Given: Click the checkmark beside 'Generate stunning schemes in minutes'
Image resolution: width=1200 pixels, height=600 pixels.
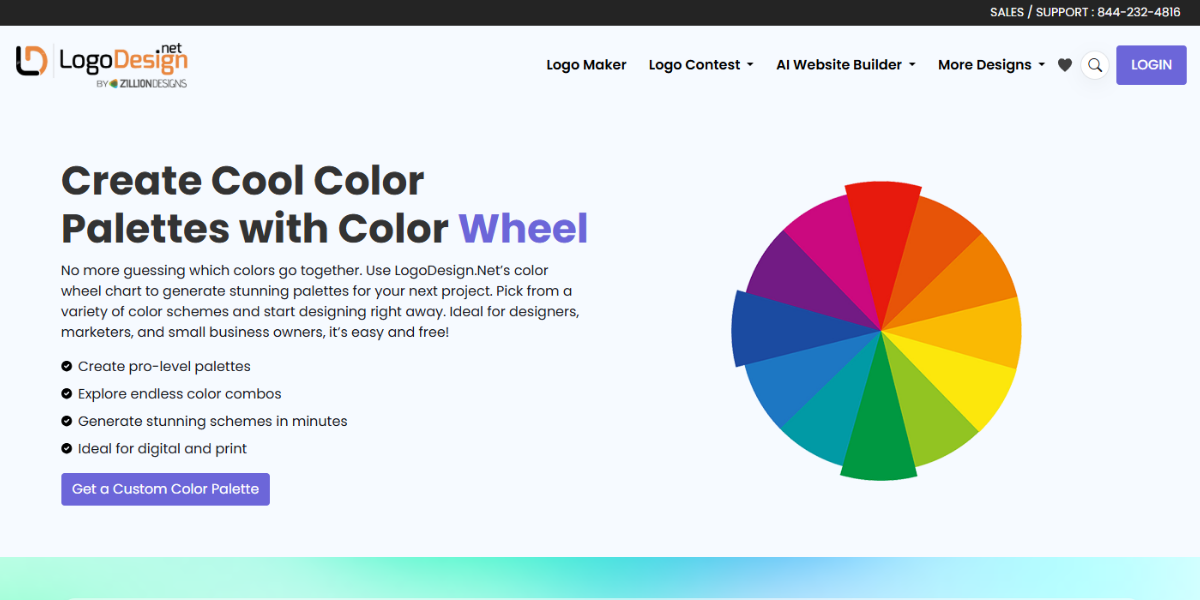Looking at the screenshot, I should pos(66,421).
